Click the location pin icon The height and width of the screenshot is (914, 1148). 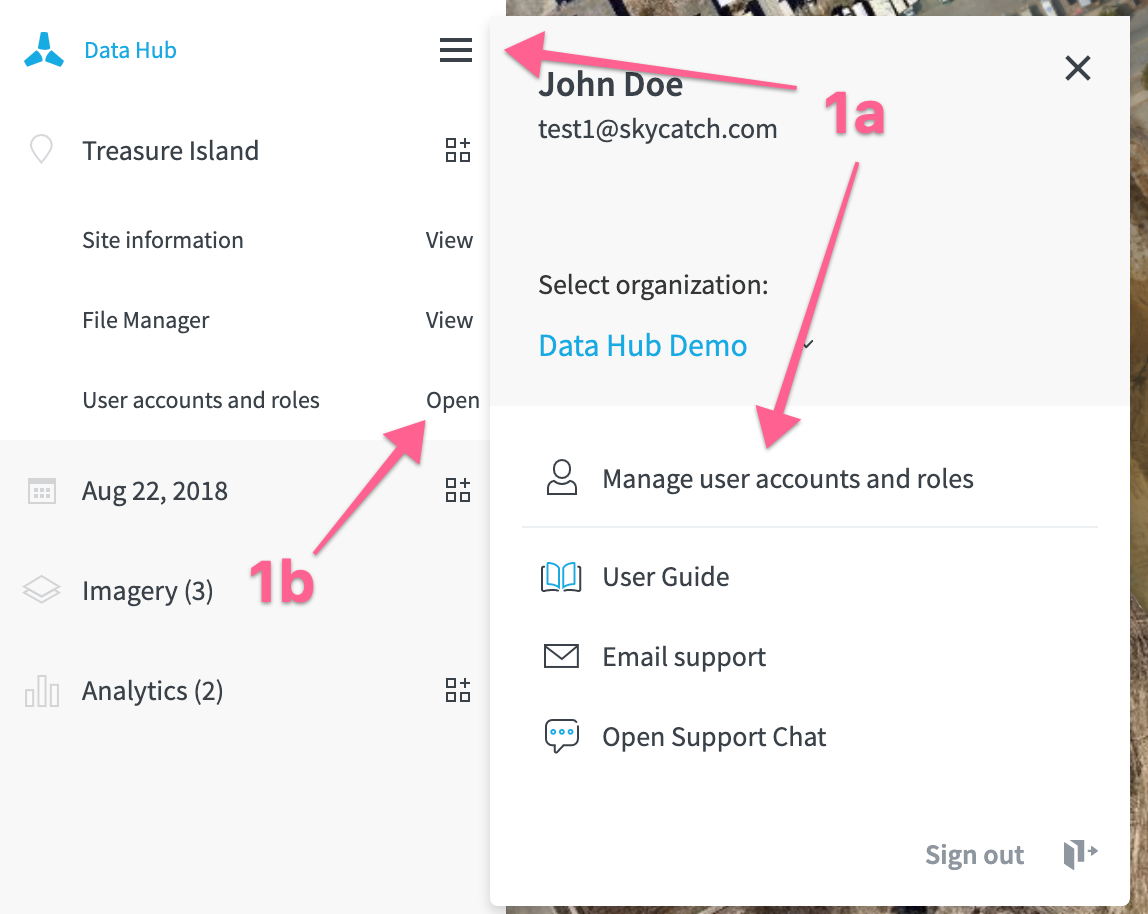point(41,149)
